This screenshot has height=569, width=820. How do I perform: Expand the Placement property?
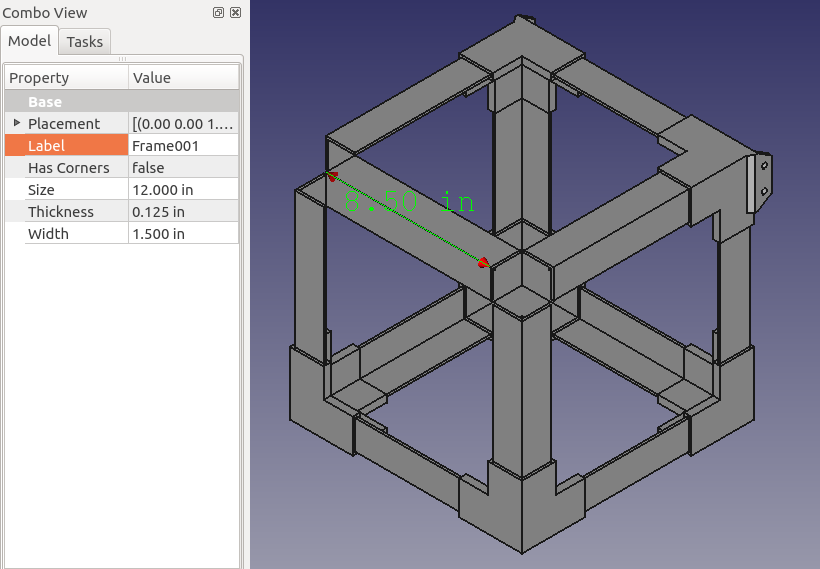[x=17, y=123]
